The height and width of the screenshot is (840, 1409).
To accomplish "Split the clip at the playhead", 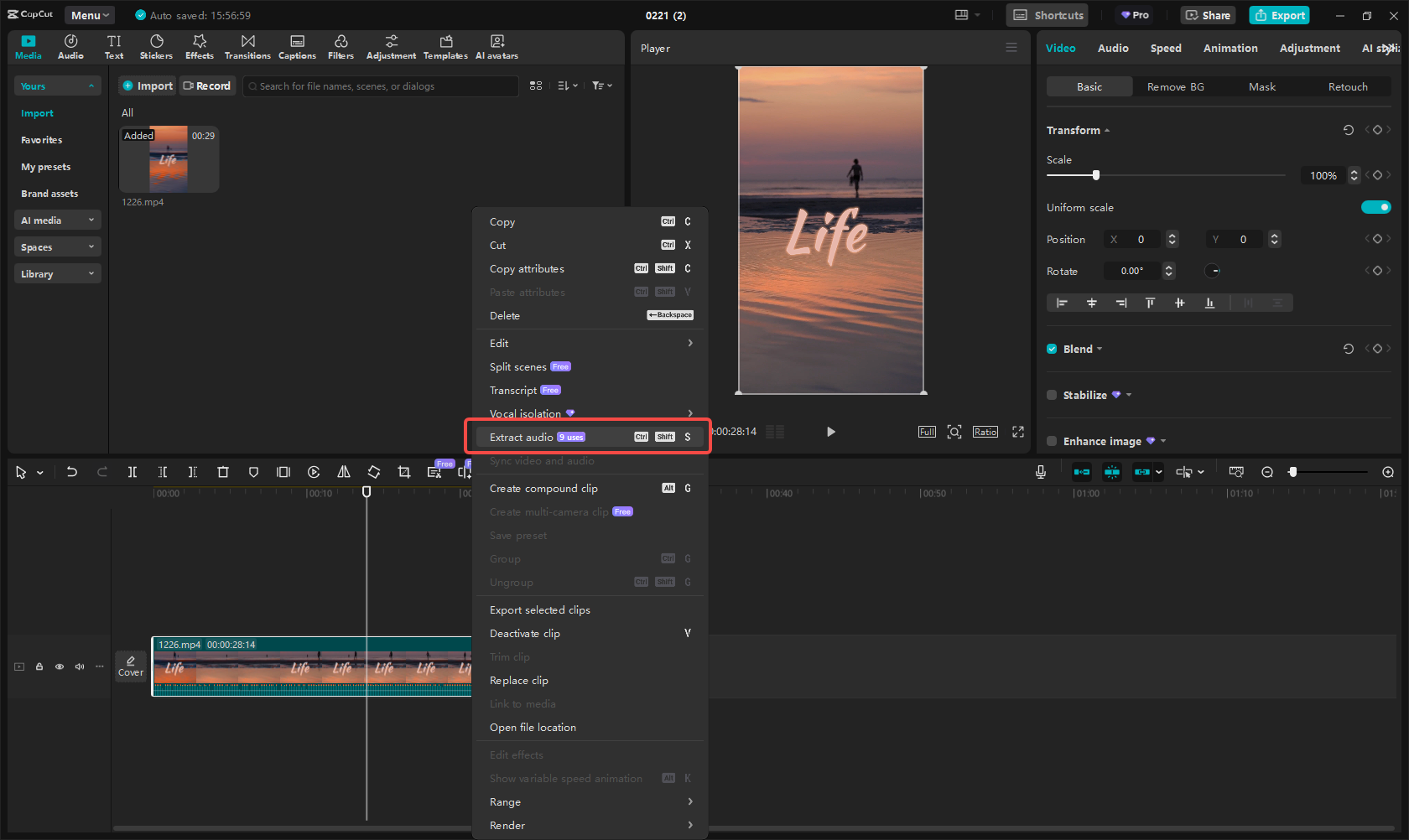I will (x=132, y=472).
